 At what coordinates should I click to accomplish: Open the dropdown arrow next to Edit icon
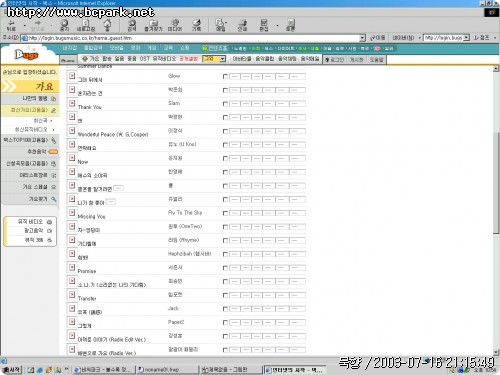click(x=277, y=25)
